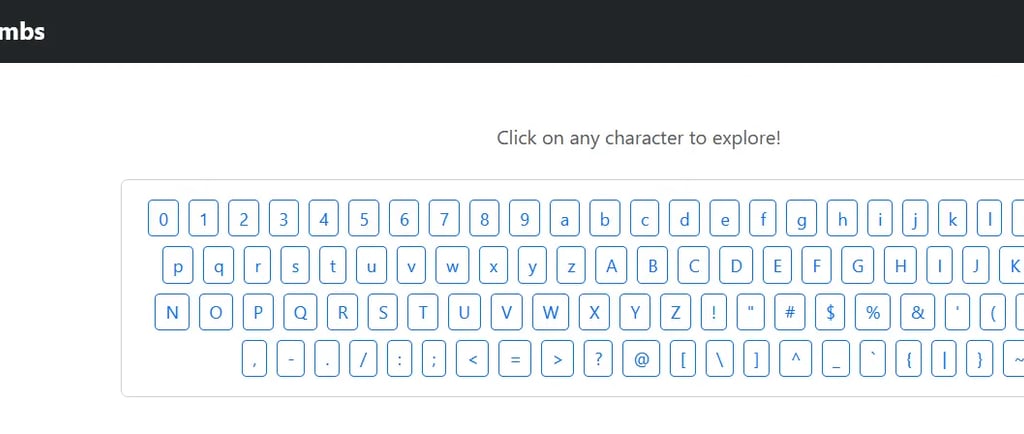Choose the uppercase letter N button

[x=172, y=312]
